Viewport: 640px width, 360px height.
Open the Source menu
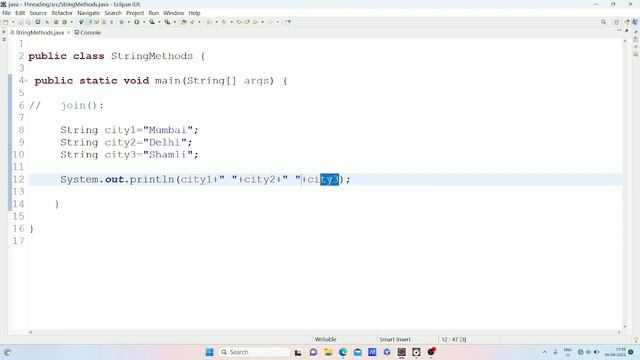[38, 13]
